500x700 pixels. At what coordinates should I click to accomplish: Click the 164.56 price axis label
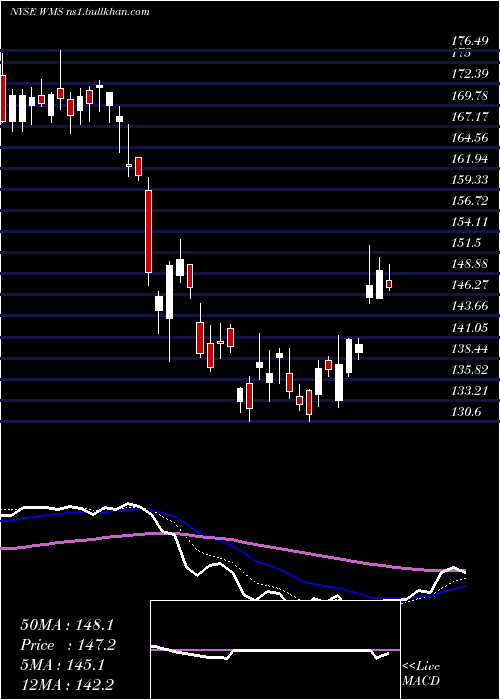point(470,138)
